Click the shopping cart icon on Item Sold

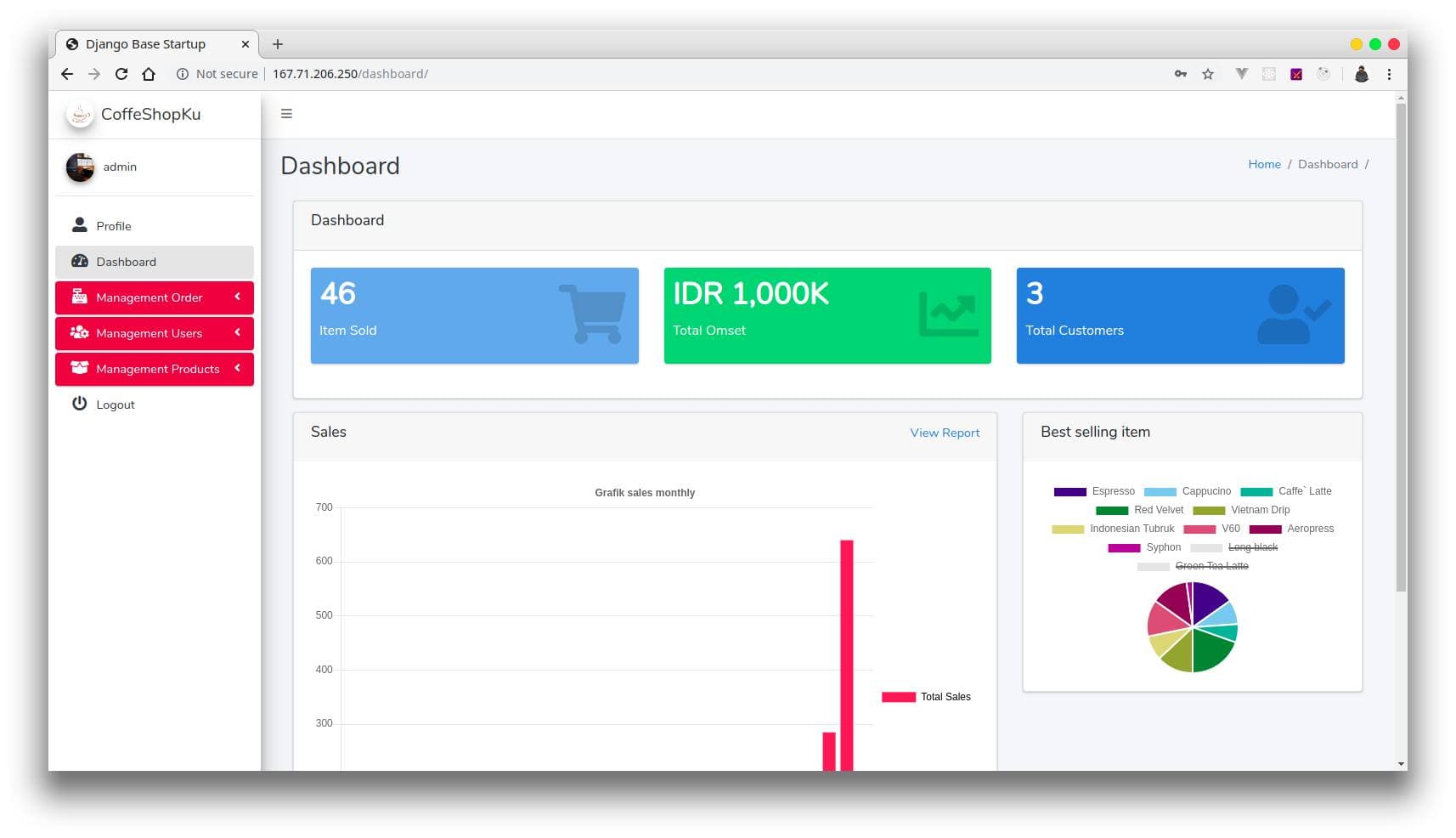(593, 314)
